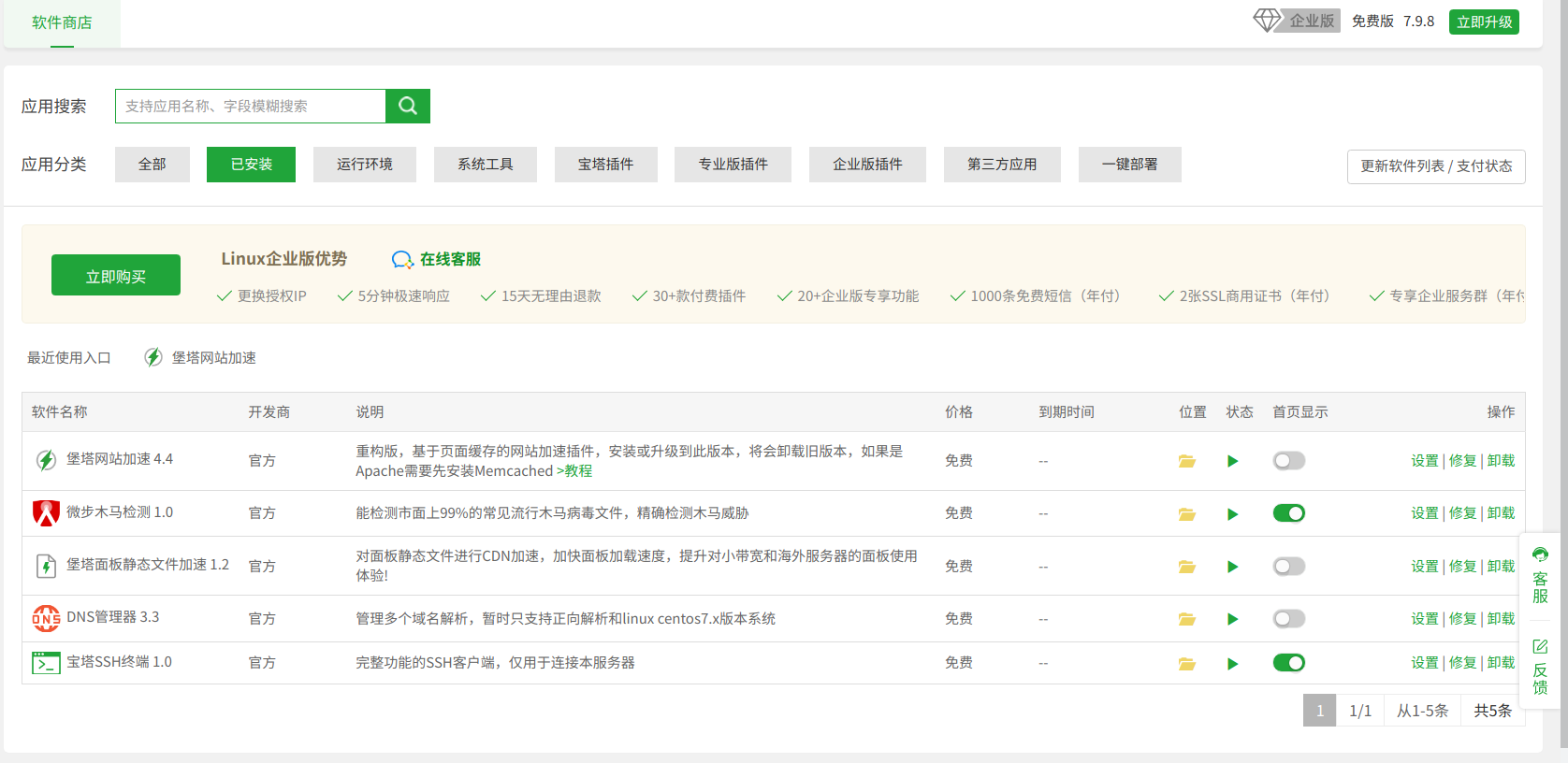1568x763 pixels.
Task: Select the 一键部署 category
Action: [x=1130, y=165]
